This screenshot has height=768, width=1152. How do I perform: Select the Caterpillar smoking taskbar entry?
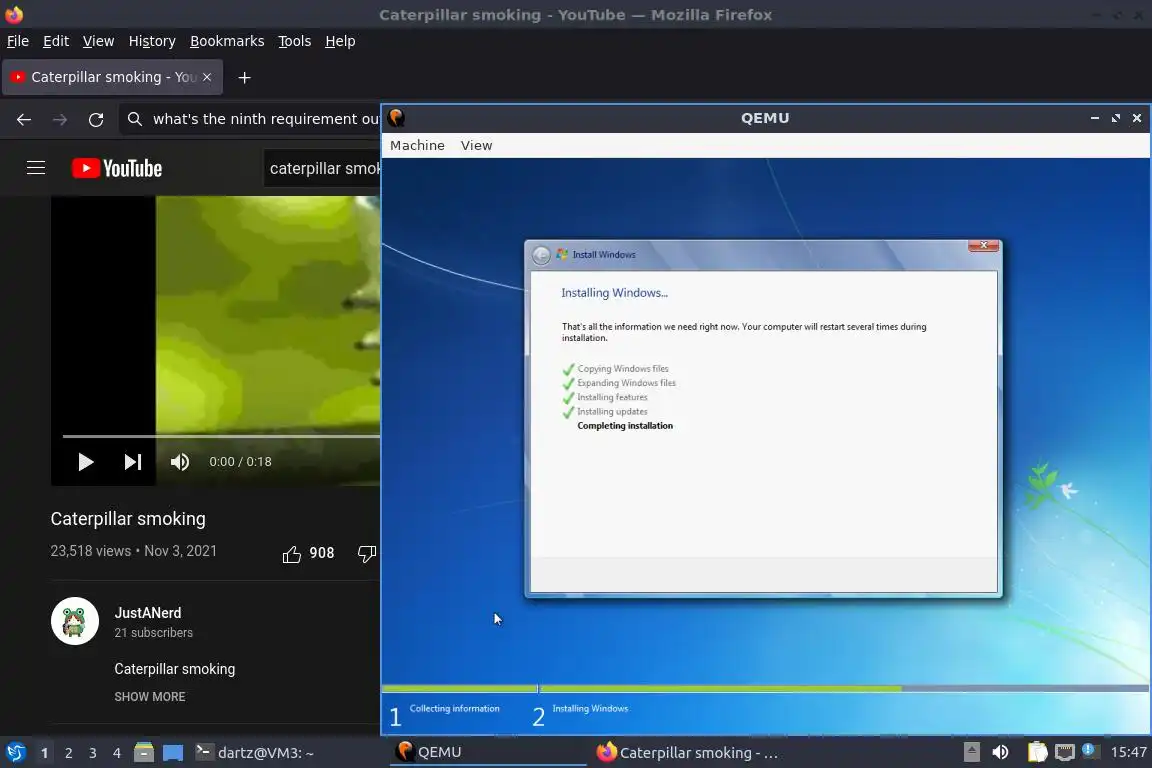point(687,753)
